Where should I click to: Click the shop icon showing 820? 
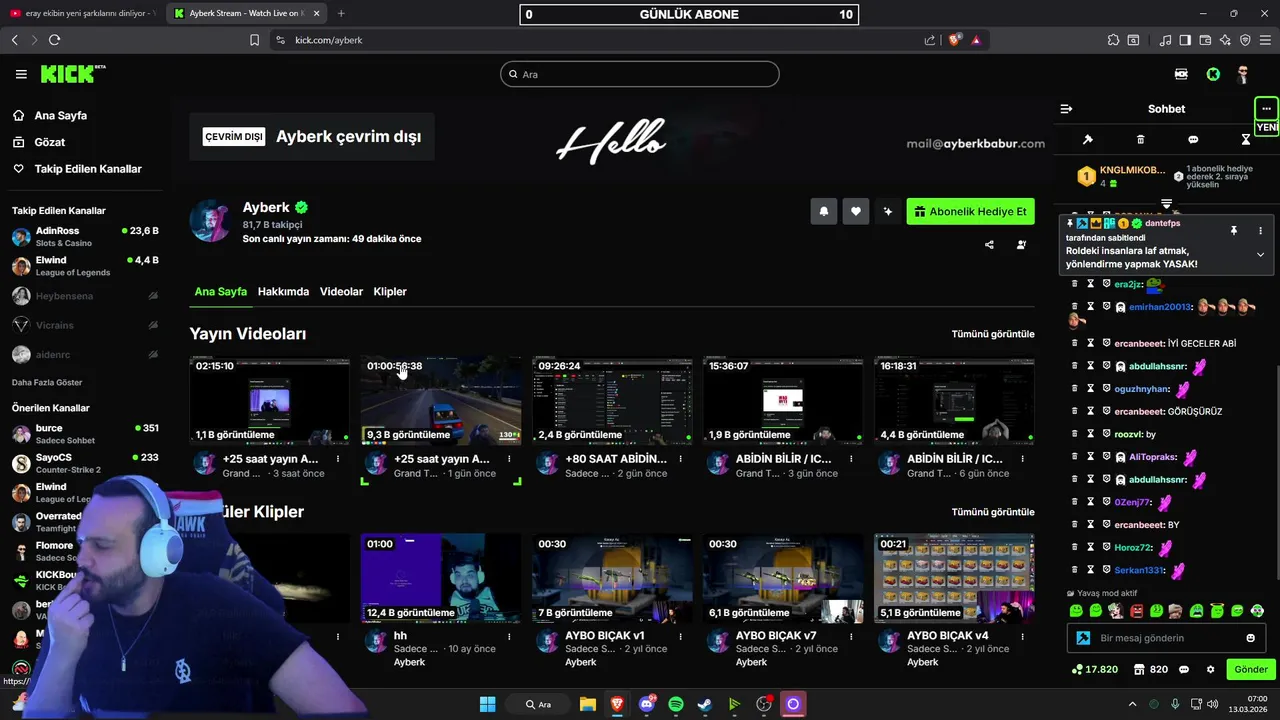click(1151, 670)
